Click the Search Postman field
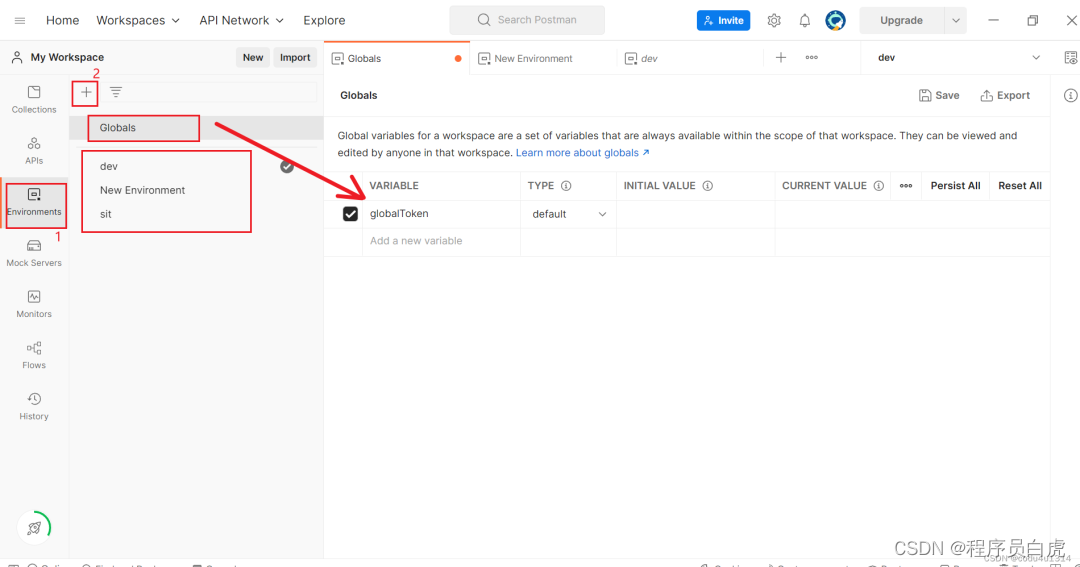This screenshot has width=1080, height=567. [x=527, y=20]
